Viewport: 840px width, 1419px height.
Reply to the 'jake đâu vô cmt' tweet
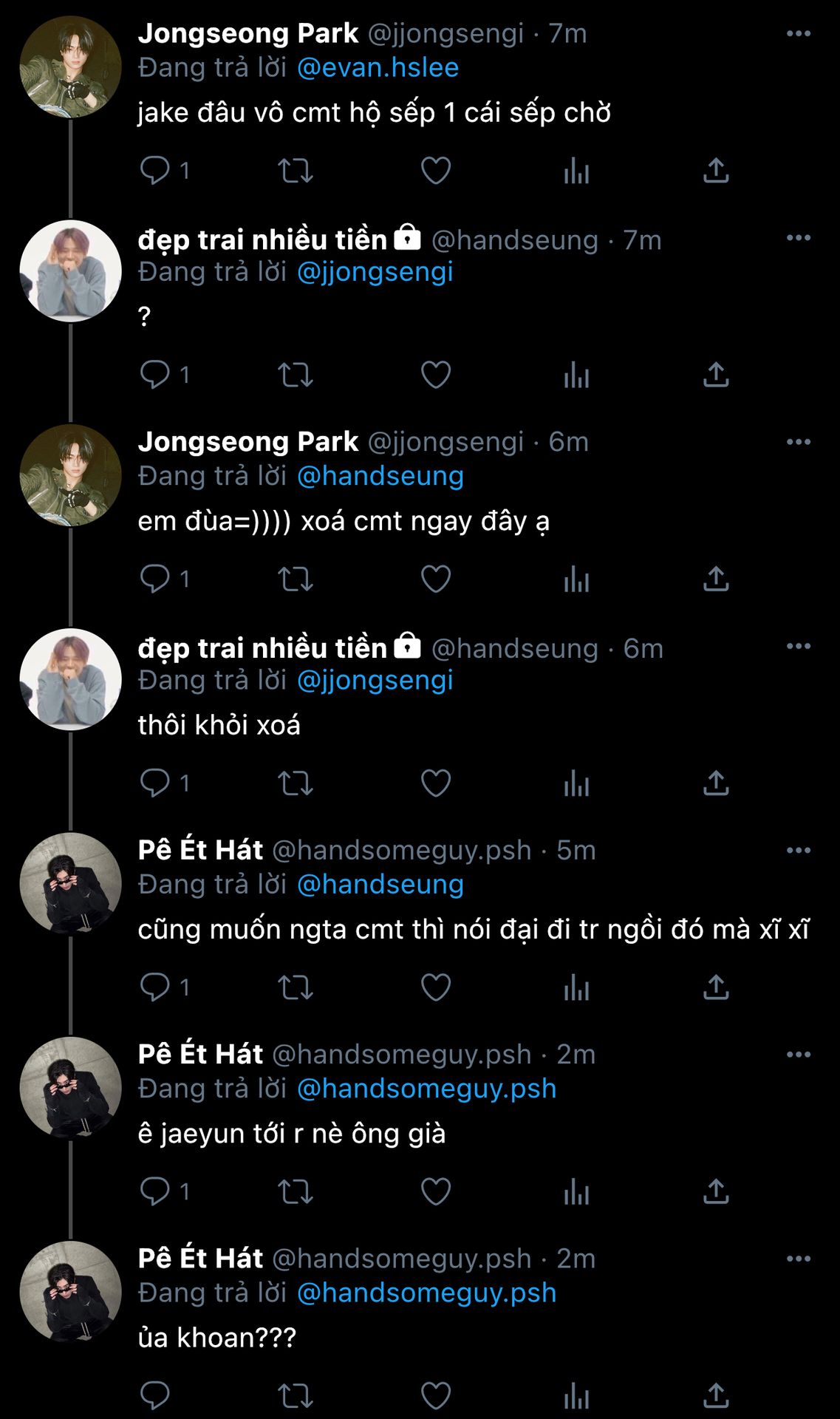click(x=155, y=171)
